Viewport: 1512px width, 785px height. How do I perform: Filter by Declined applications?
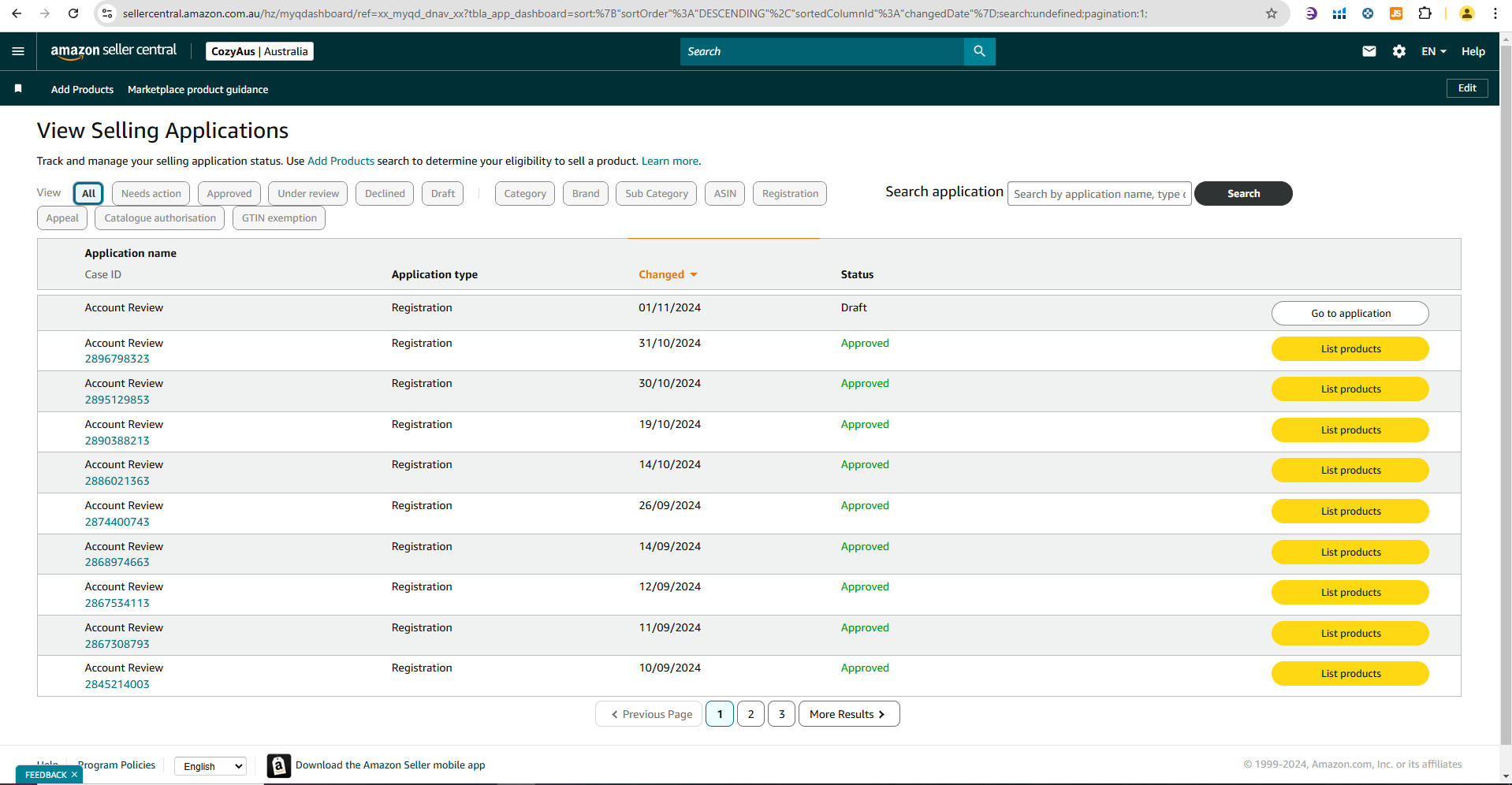click(x=385, y=193)
